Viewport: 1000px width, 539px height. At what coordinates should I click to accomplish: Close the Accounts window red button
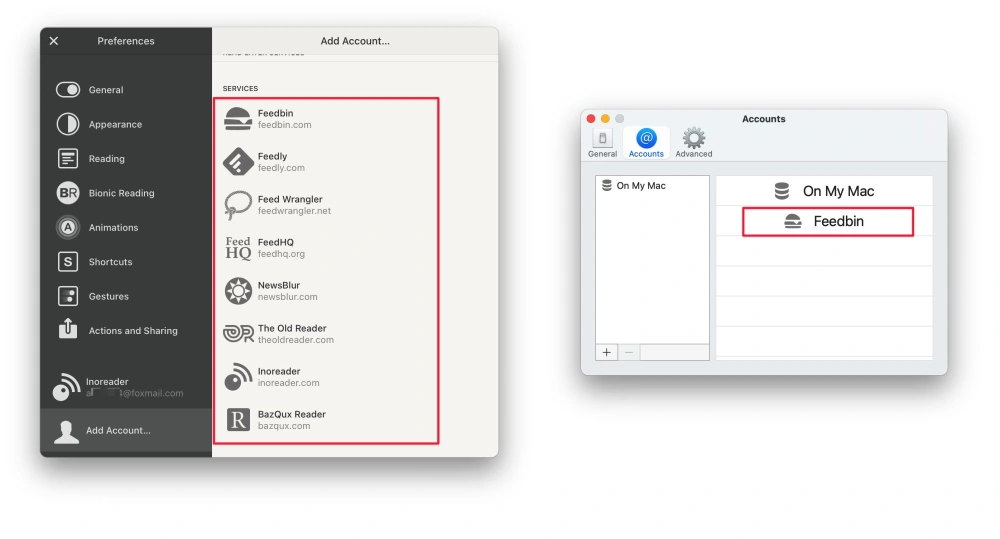pyautogui.click(x=591, y=119)
